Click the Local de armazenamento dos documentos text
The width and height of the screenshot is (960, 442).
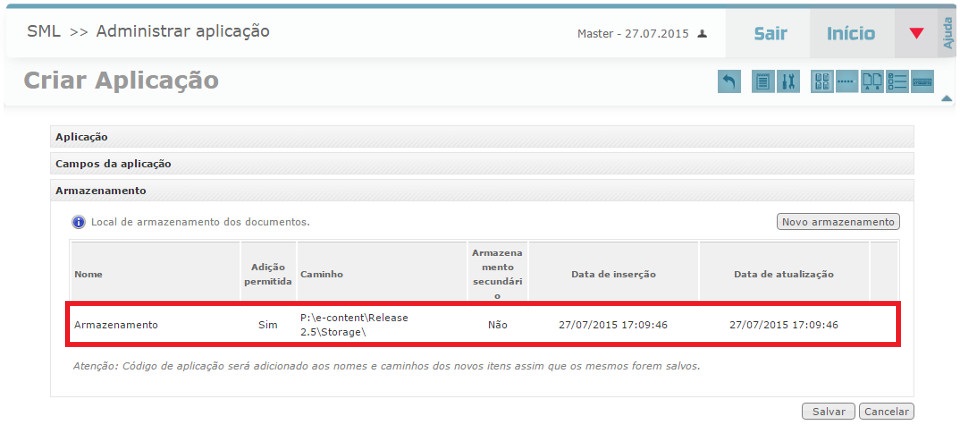coord(200,222)
